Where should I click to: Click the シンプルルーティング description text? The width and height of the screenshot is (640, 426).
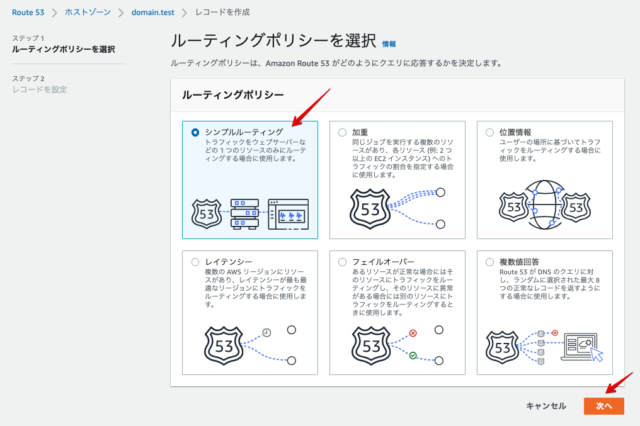point(256,151)
